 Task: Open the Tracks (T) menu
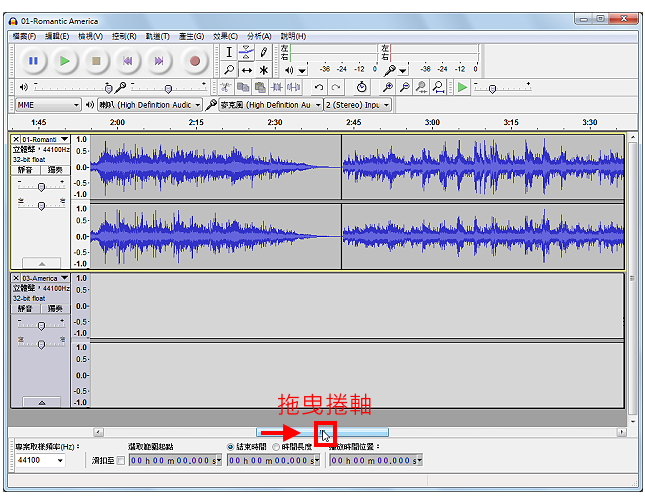tap(158, 36)
